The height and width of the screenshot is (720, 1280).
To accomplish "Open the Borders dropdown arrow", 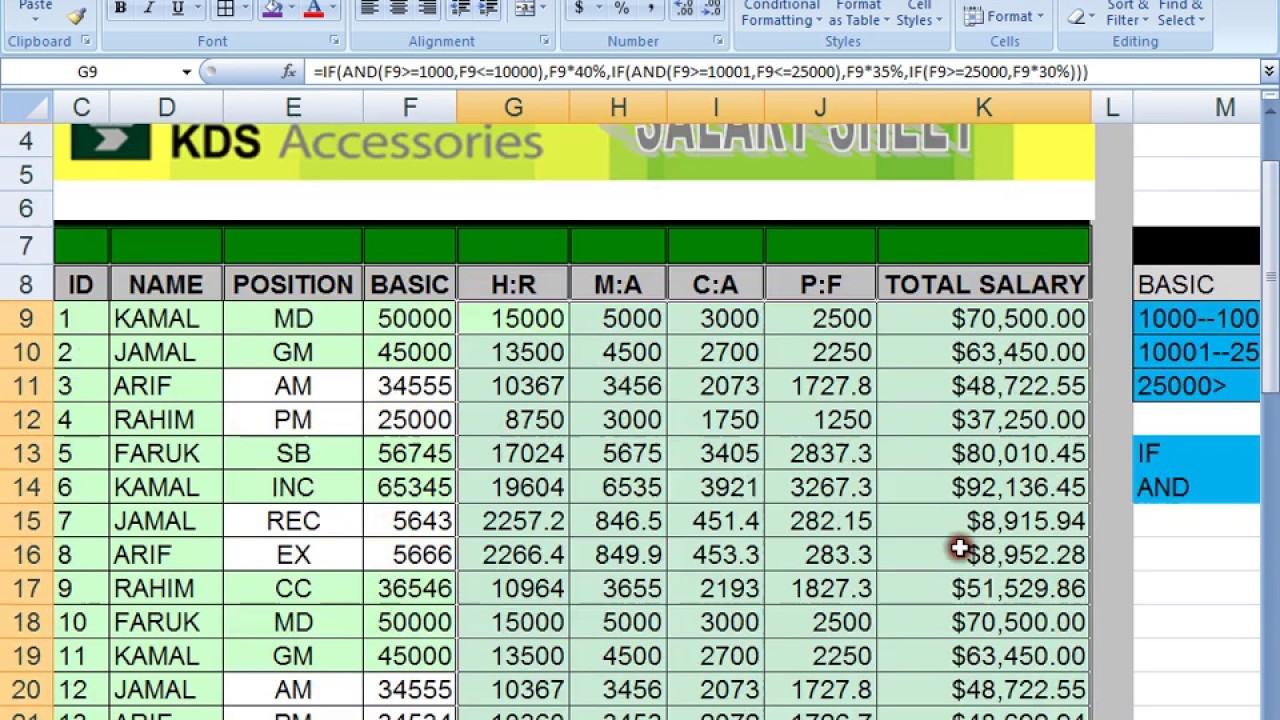I will [246, 9].
